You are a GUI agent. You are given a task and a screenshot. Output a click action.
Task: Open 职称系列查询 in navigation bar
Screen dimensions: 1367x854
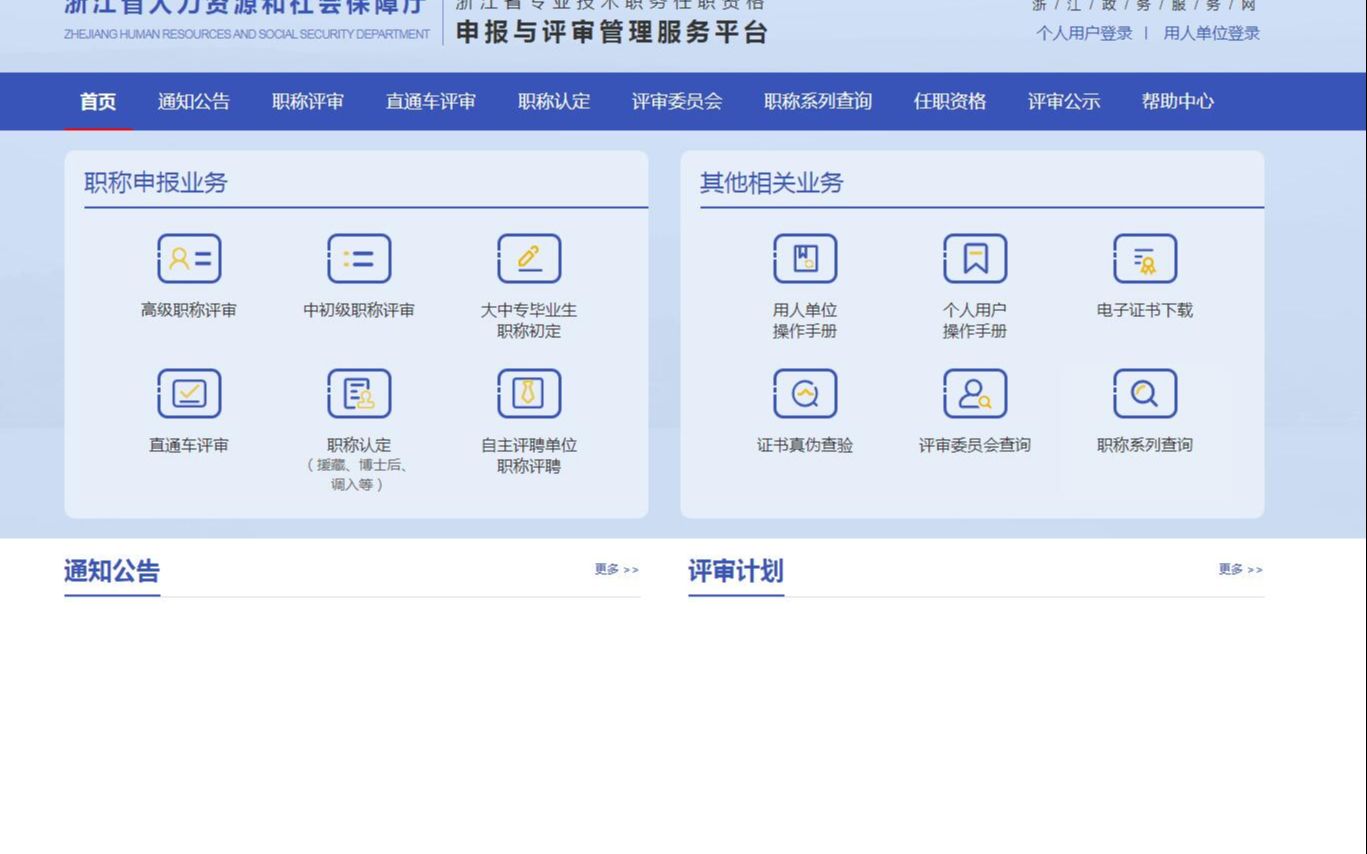point(818,101)
